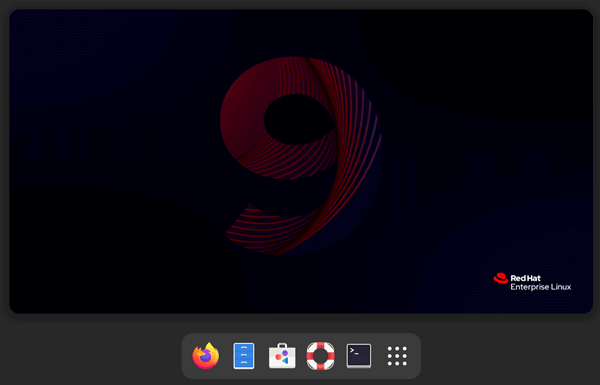
Task: Activate the workspace preview showing RHEL wallpaper
Action: coord(301,161)
